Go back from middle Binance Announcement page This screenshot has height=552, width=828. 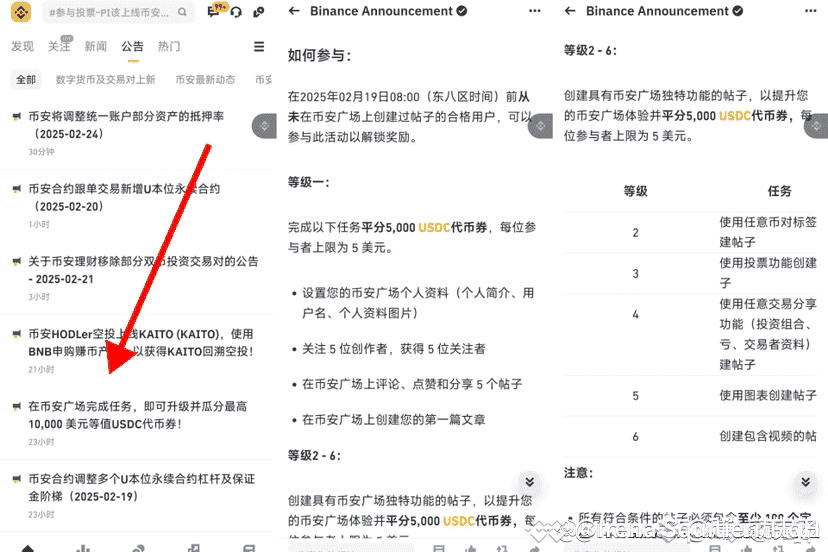294,11
